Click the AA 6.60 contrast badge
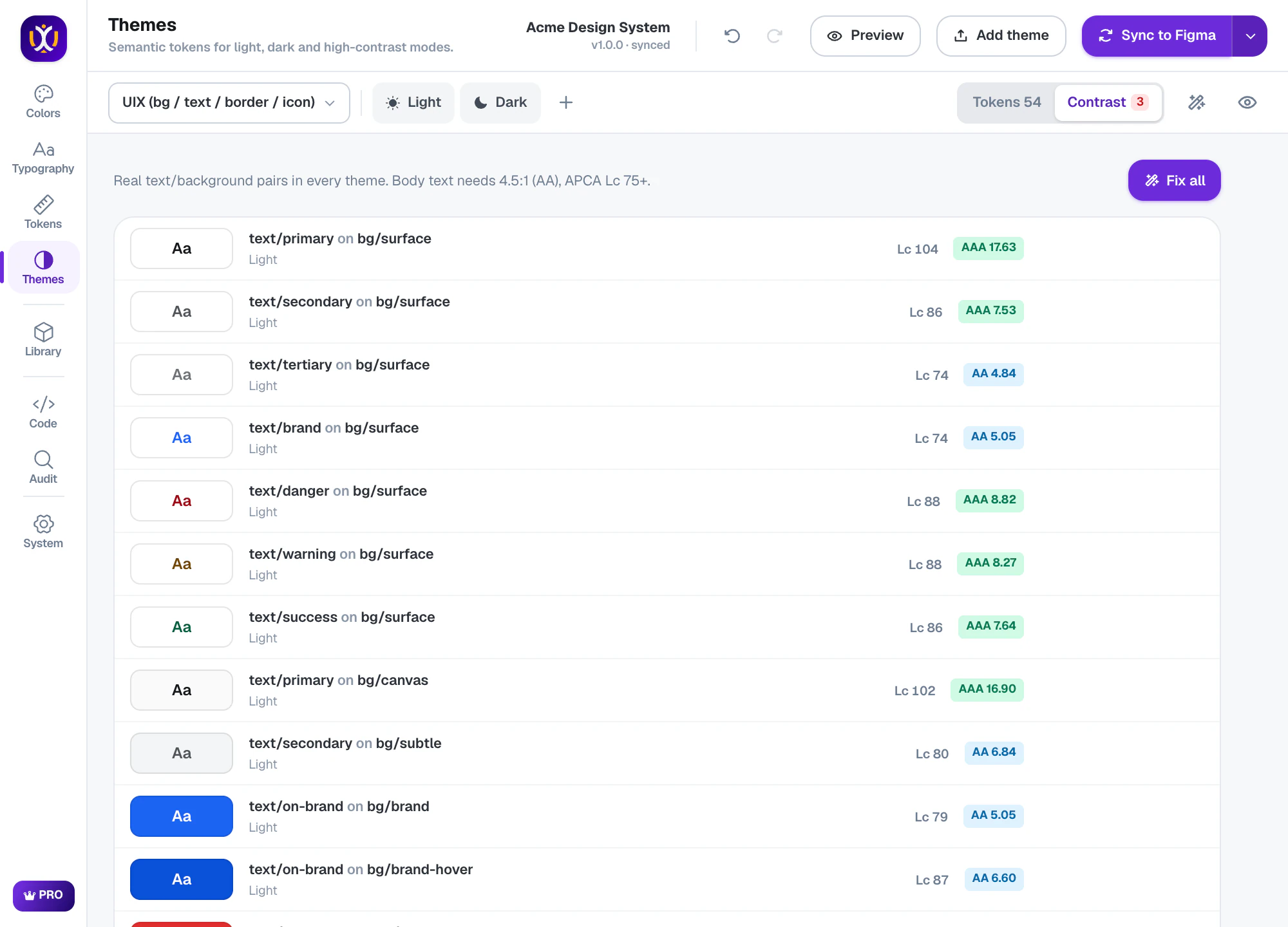 point(994,879)
